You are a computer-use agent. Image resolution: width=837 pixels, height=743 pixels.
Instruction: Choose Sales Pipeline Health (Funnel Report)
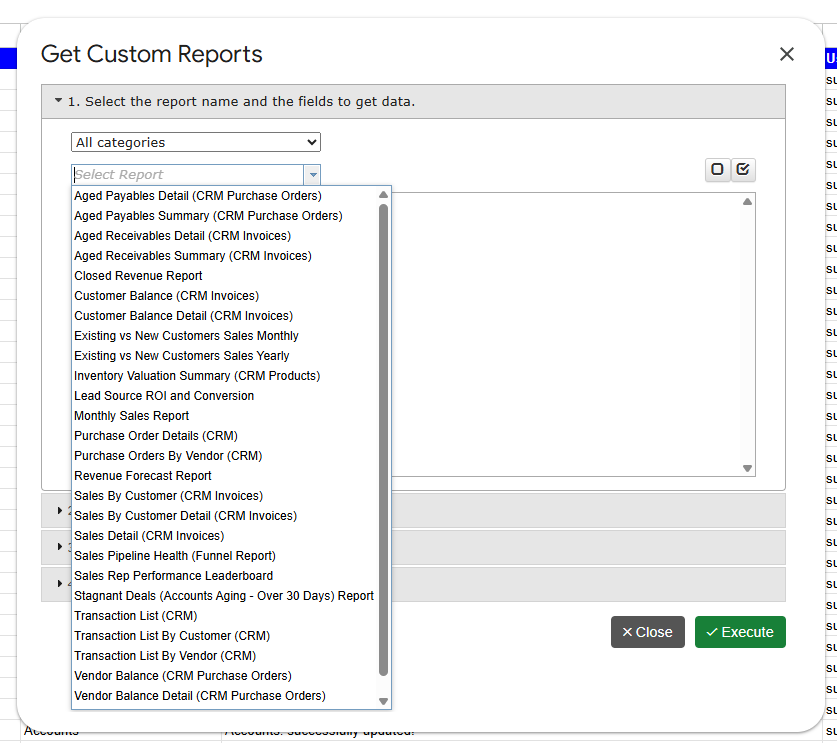[175, 556]
